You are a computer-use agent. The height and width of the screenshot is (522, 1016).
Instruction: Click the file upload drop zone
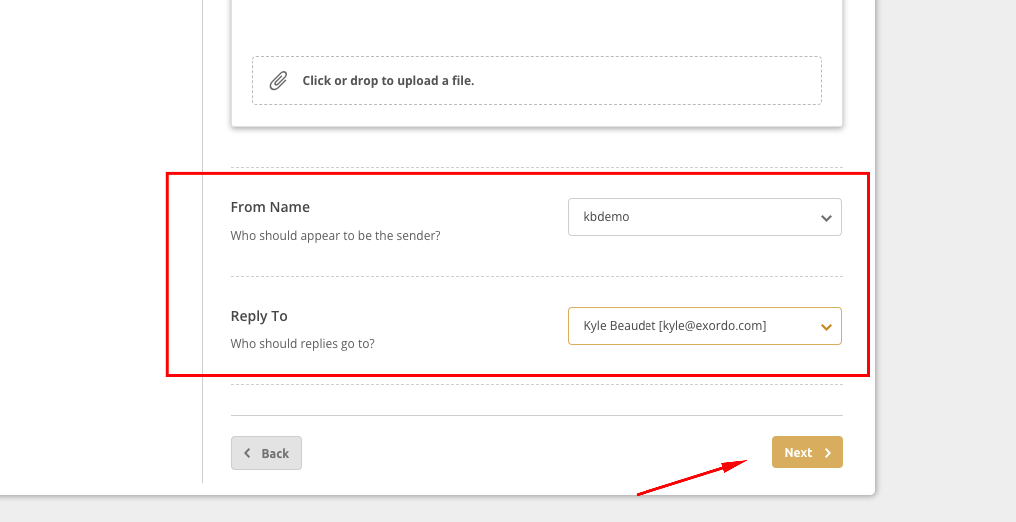[537, 80]
